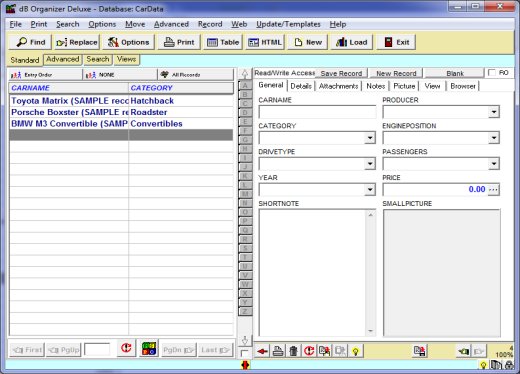Viewport: 520px width, 374px height.
Task: Click the All Records filter button
Action: [196, 75]
